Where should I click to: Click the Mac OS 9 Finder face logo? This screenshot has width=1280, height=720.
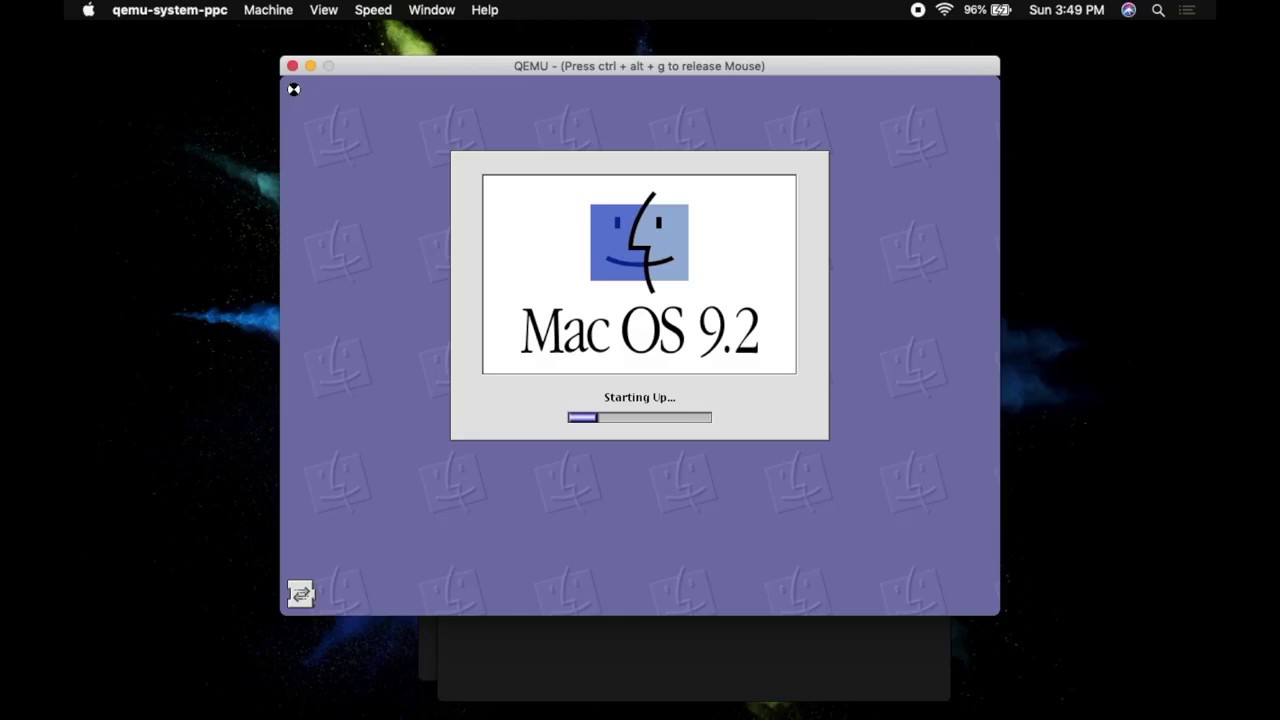click(639, 242)
